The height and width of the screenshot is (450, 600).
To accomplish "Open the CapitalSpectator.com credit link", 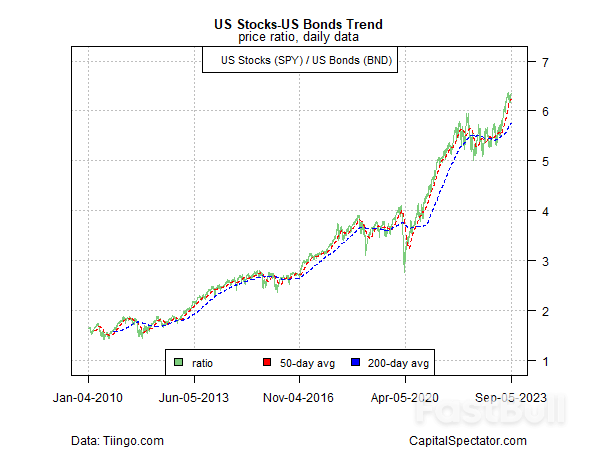I will click(468, 440).
